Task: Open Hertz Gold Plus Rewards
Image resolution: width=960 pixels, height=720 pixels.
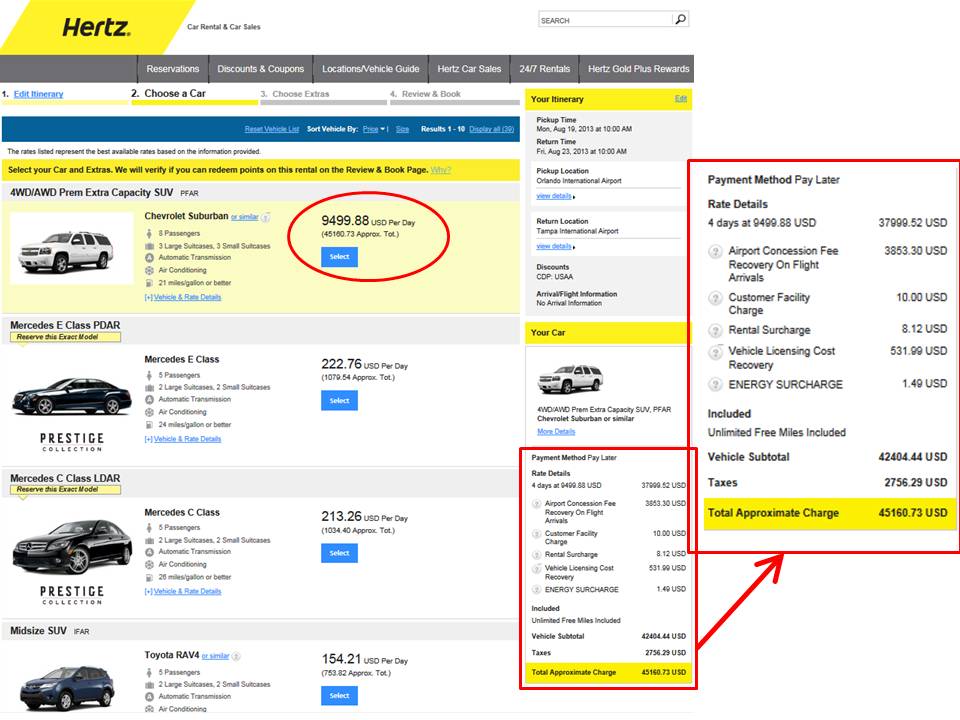Action: click(639, 69)
